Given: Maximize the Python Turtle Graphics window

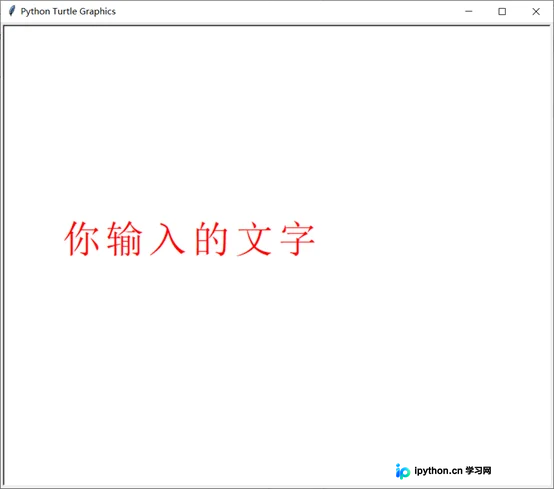Looking at the screenshot, I should pos(502,11).
